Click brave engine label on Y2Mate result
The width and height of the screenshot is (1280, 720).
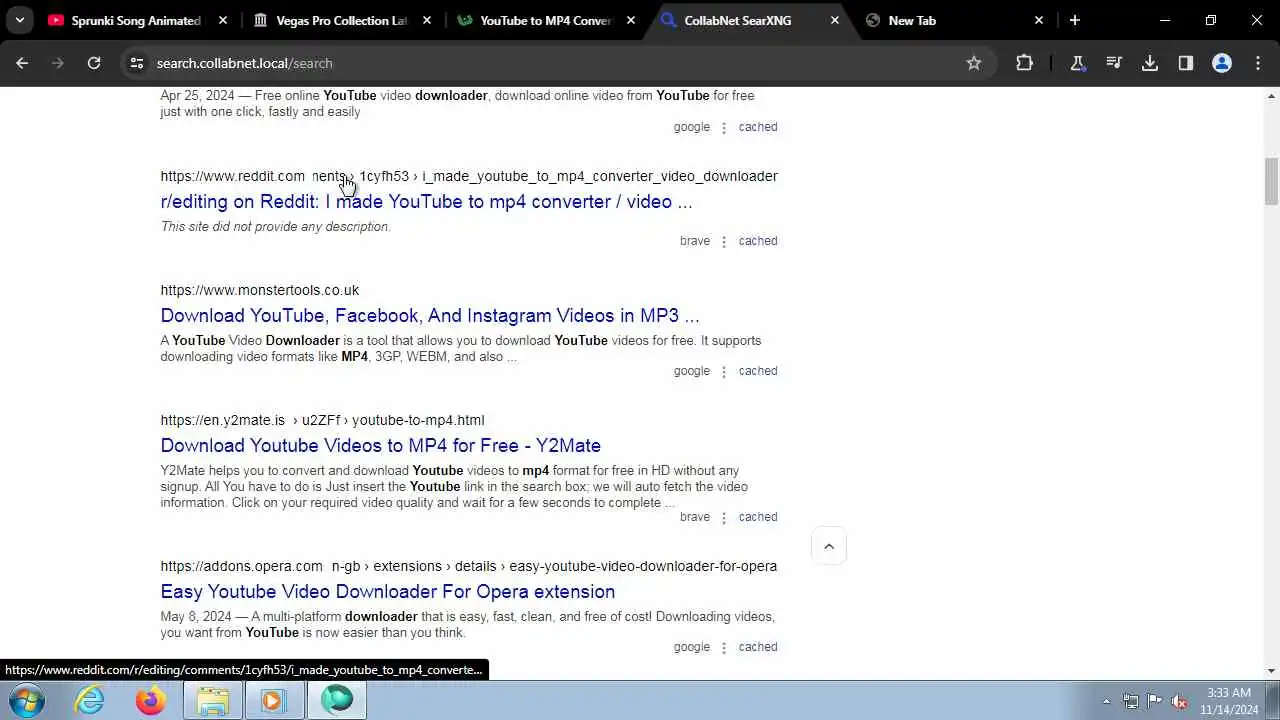695,517
